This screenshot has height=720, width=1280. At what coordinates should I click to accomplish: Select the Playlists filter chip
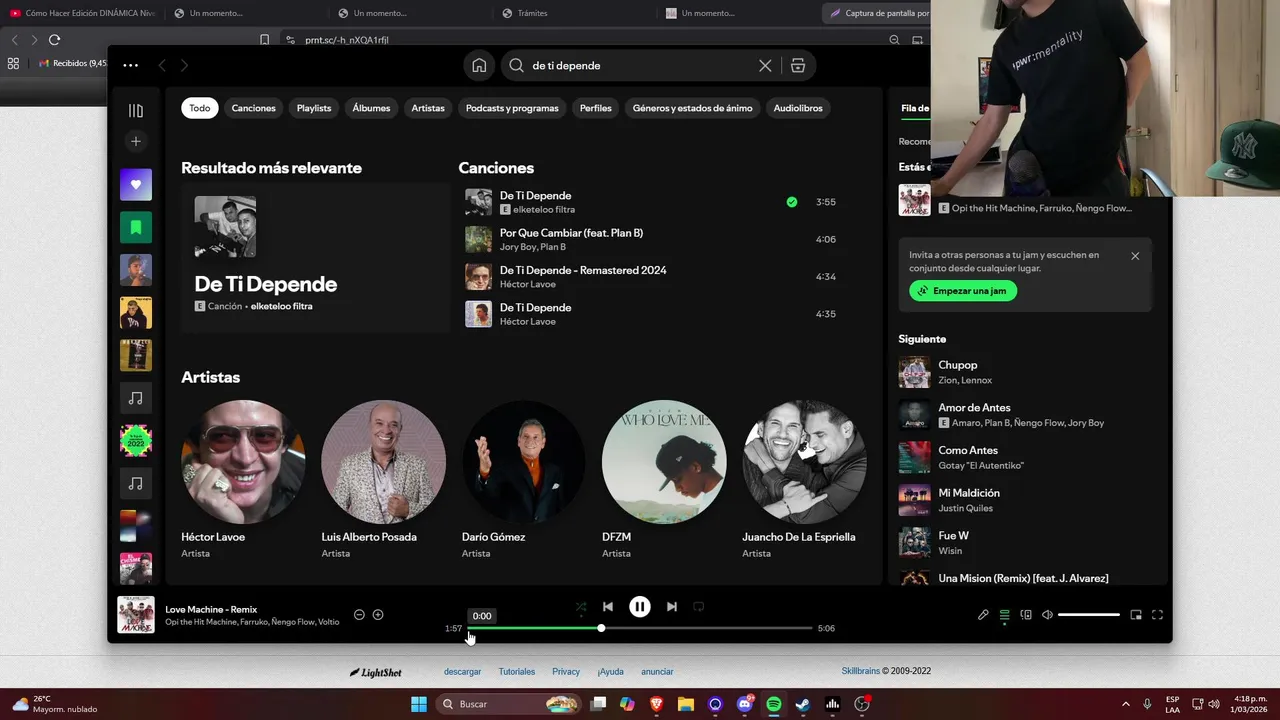click(314, 108)
